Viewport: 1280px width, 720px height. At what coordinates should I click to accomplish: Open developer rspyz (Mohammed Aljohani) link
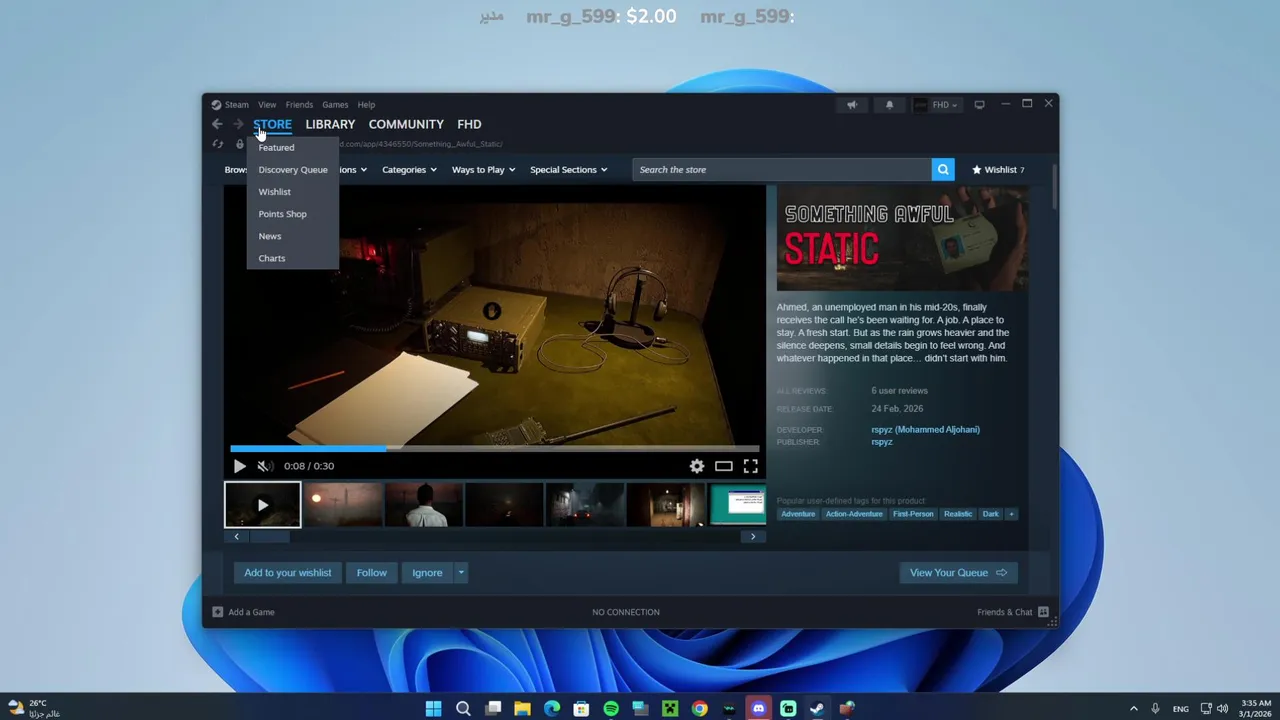(x=925, y=430)
